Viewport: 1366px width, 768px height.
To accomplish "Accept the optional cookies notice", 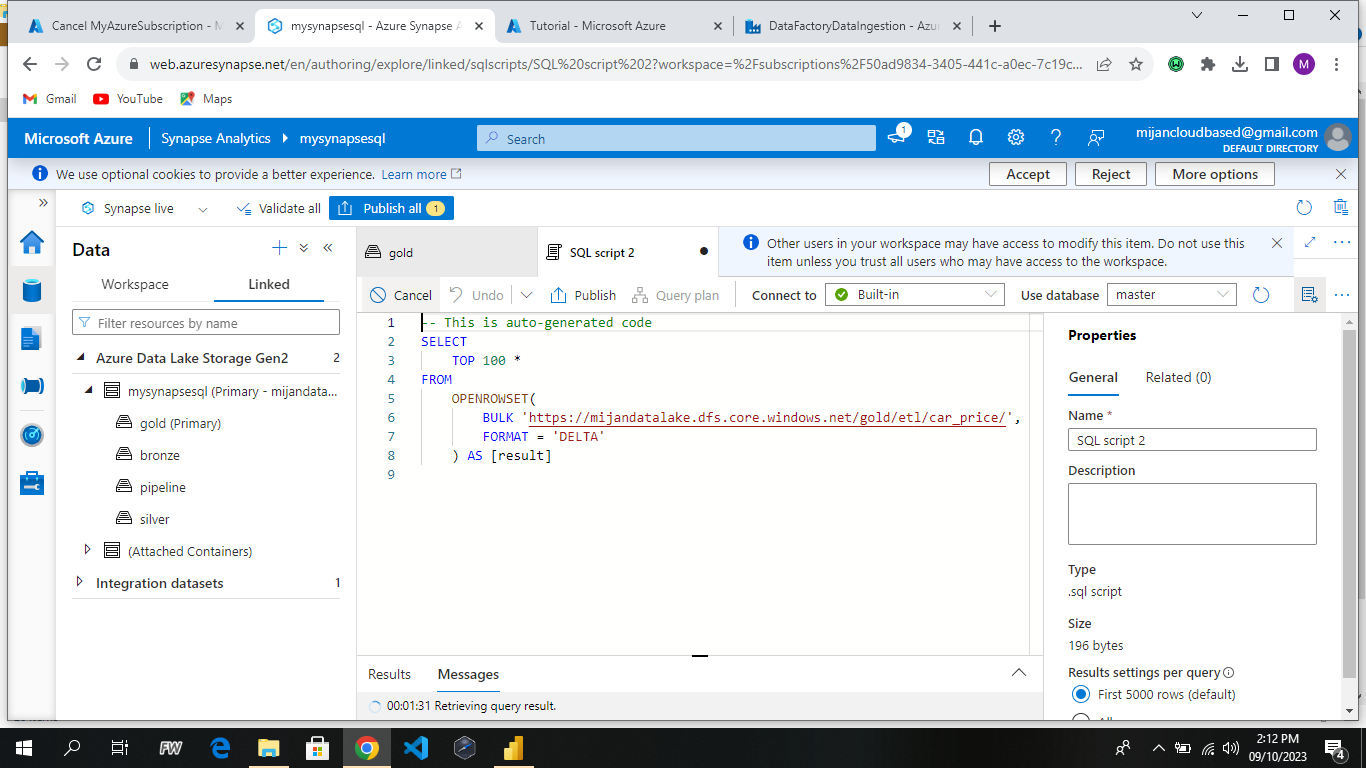I will [x=1027, y=173].
